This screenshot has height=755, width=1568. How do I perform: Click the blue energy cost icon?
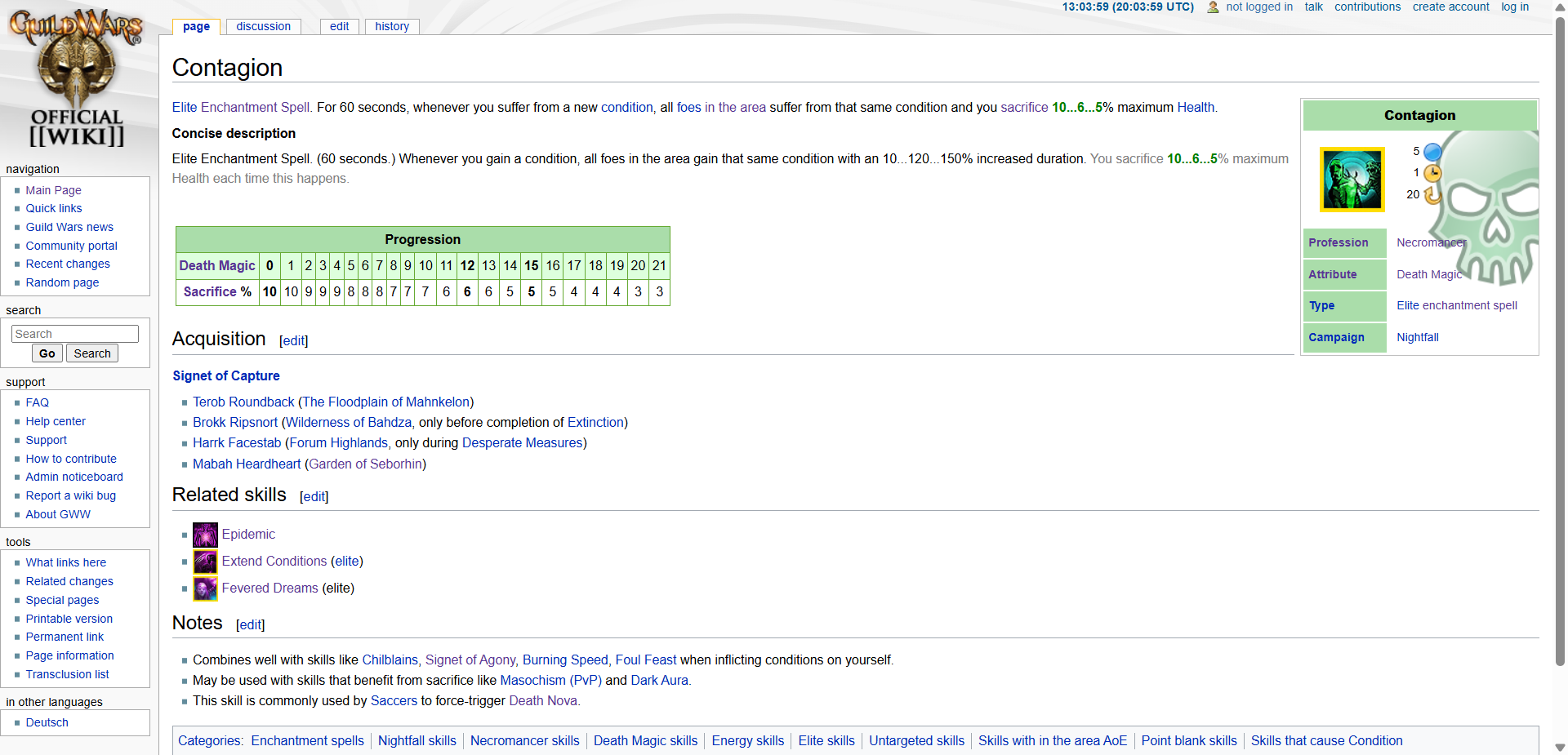1432,152
